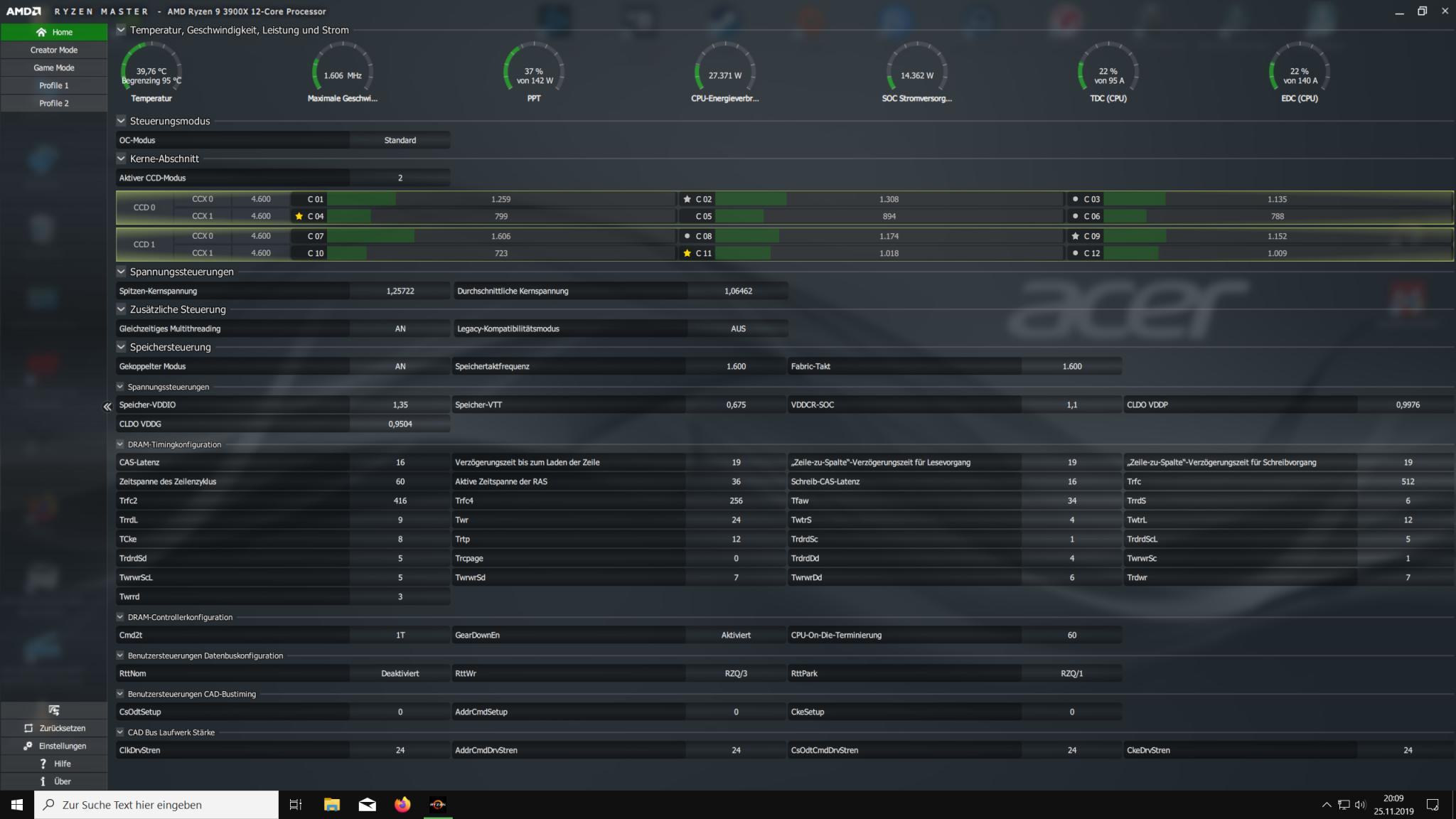The width and height of the screenshot is (1456, 819).
Task: Switch to Game Mode
Action: (54, 68)
